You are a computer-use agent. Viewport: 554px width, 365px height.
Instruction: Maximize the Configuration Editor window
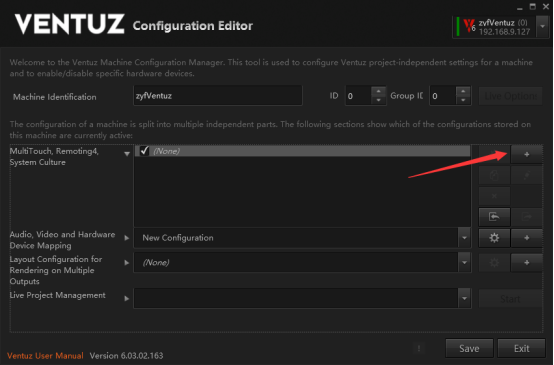coord(532,7)
